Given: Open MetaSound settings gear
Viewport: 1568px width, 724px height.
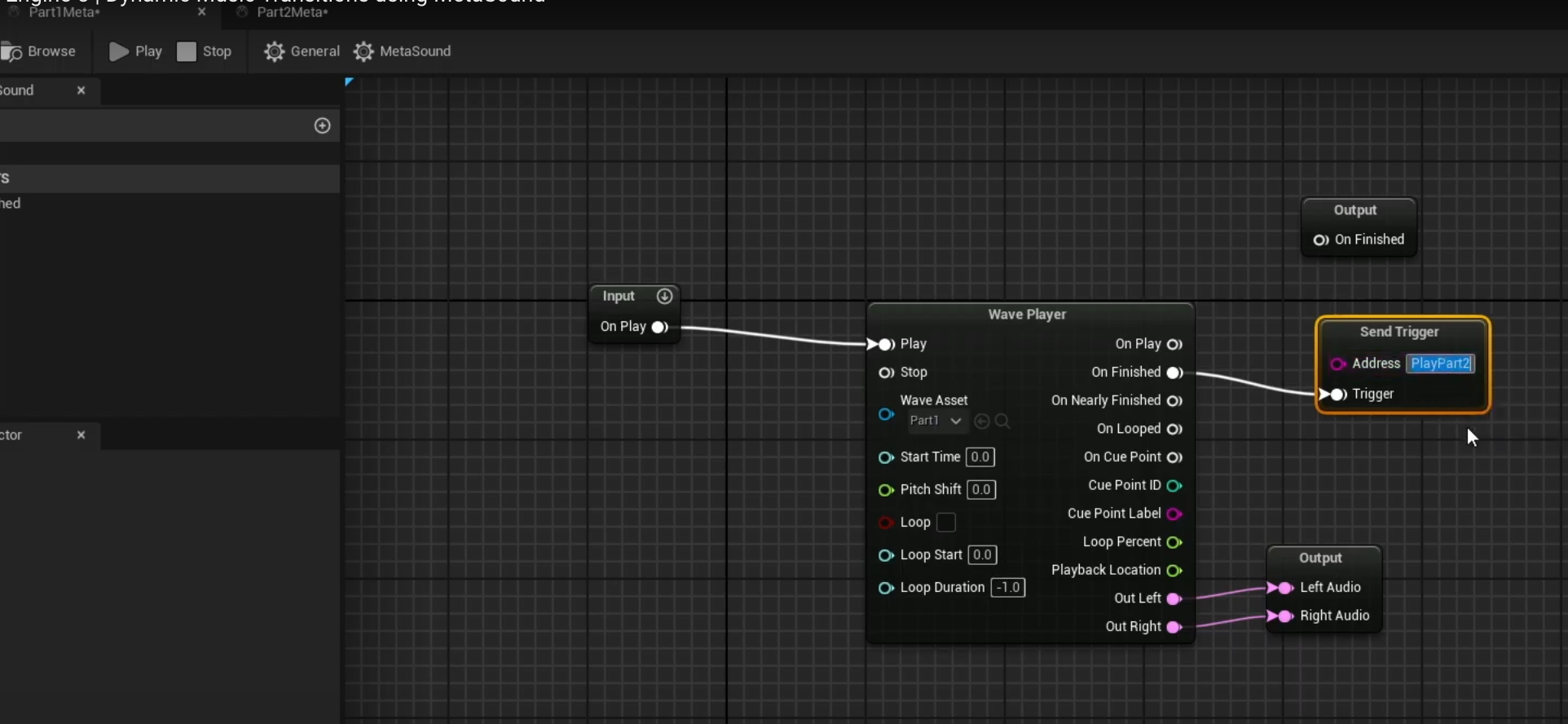Looking at the screenshot, I should click(x=363, y=52).
